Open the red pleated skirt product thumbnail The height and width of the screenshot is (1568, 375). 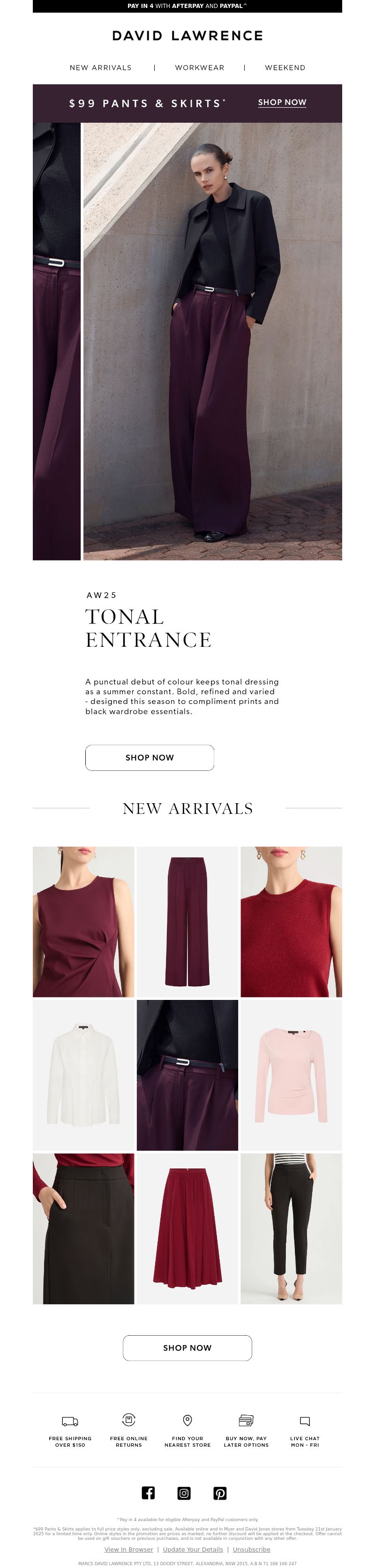point(187,1229)
